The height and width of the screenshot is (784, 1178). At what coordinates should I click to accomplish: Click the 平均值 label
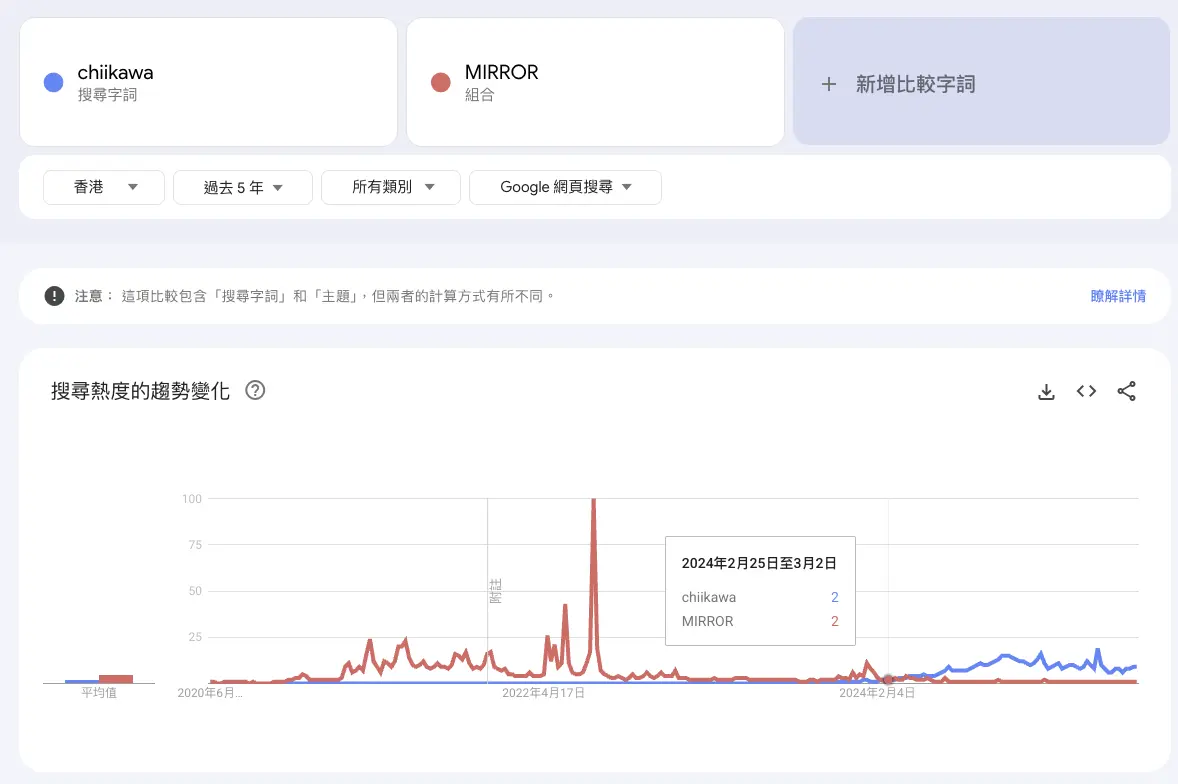pyautogui.click(x=99, y=692)
